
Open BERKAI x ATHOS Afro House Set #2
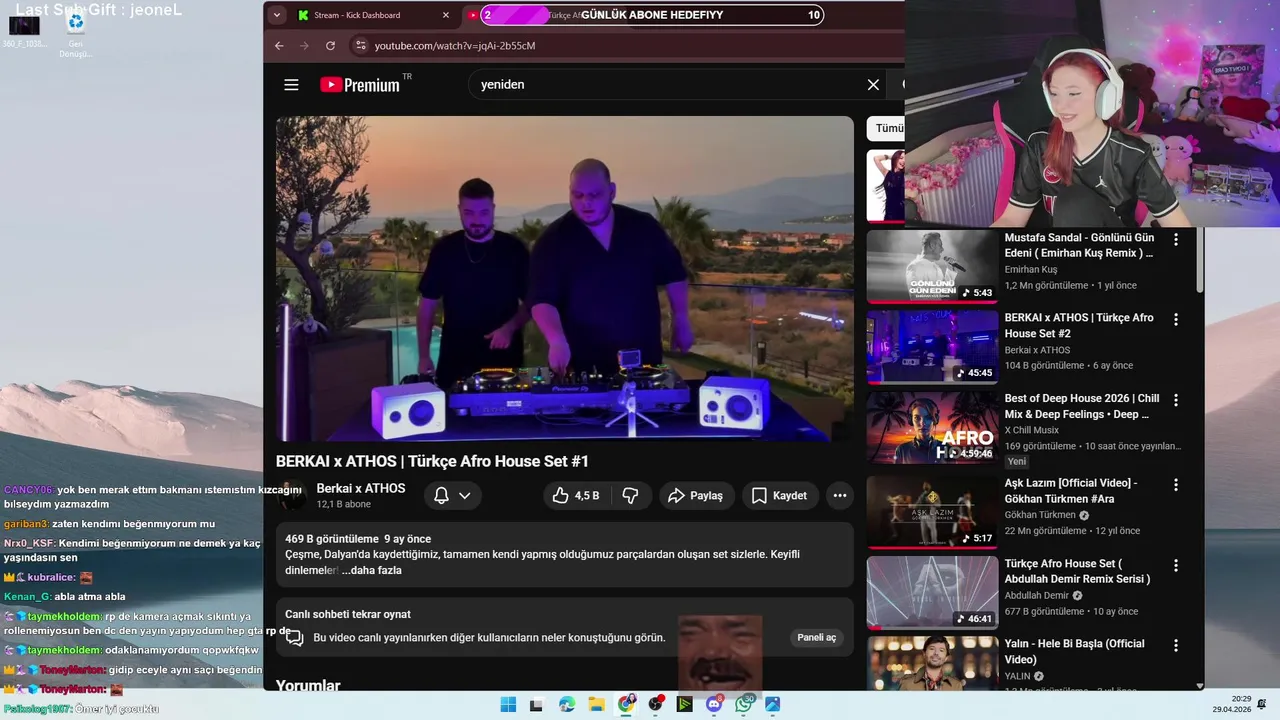(x=1079, y=326)
